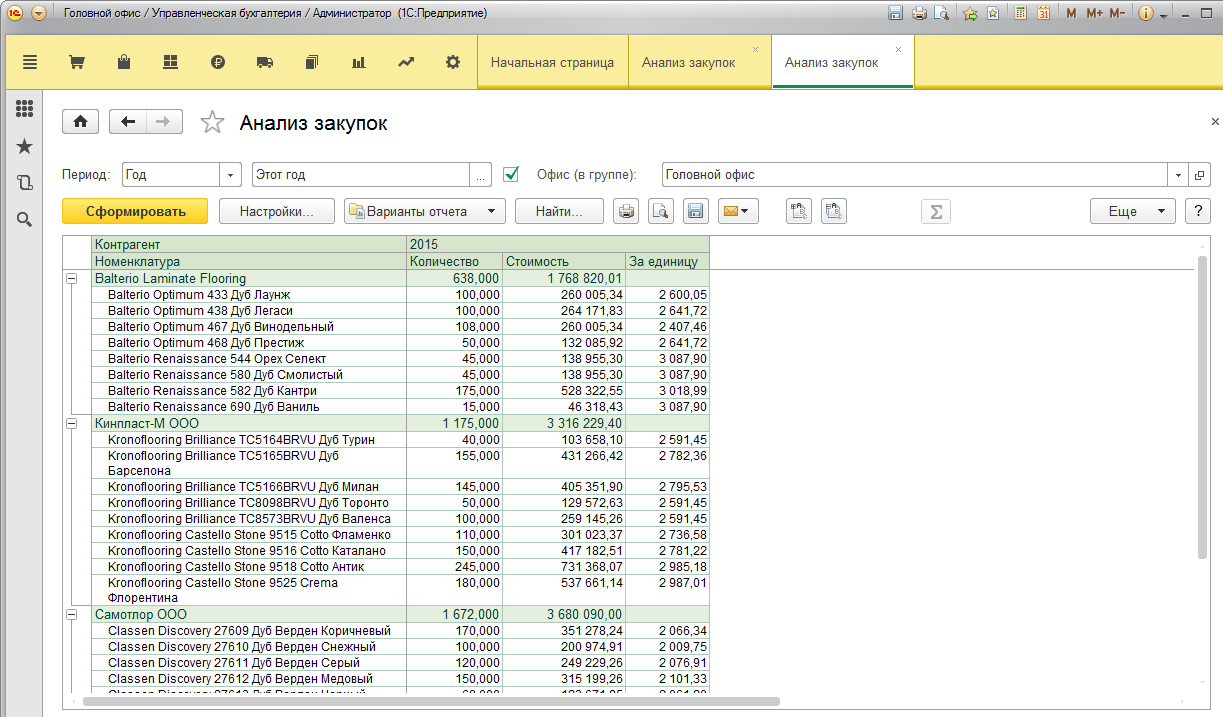The image size is (1223, 717).
Task: Collapse the Самотлор ООО group
Action: 71,615
